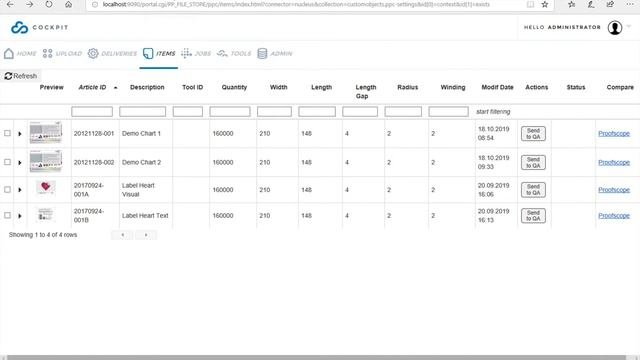Expand the Label Heart Text row

point(20,216)
